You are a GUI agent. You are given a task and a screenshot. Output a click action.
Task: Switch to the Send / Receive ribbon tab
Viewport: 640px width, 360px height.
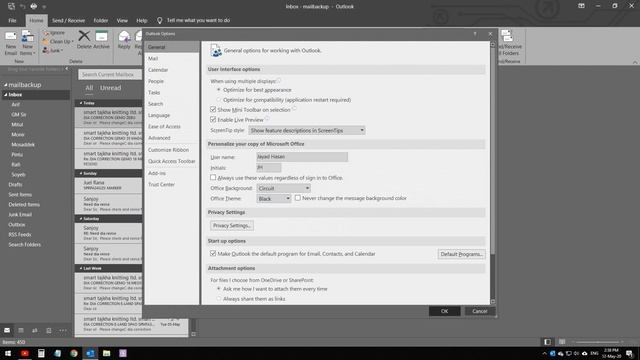(68, 20)
